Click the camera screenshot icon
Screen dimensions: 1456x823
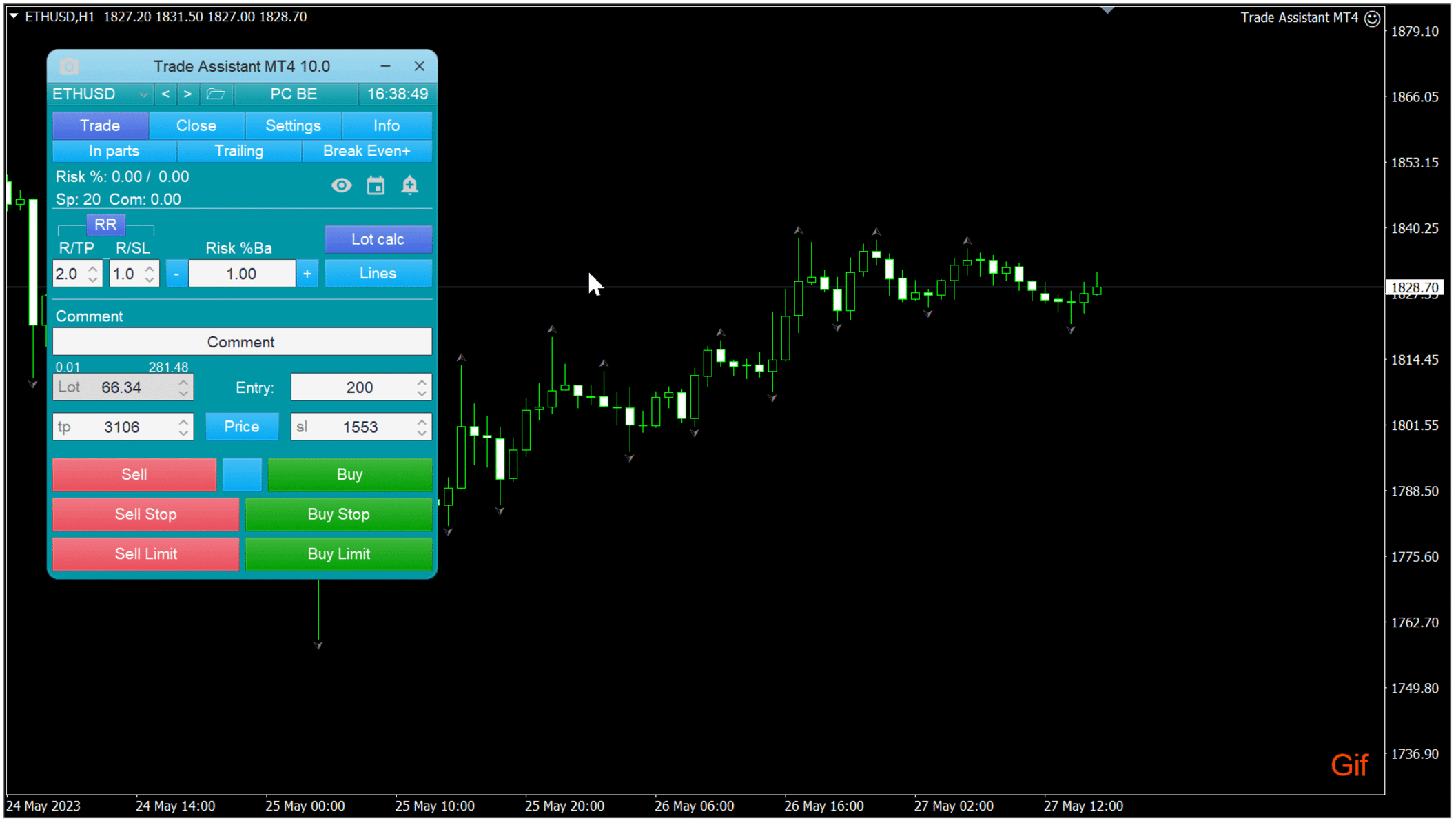[69, 66]
